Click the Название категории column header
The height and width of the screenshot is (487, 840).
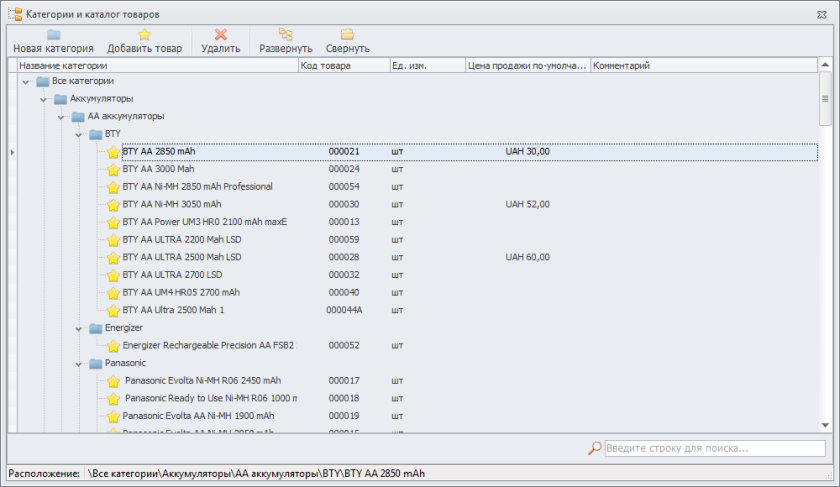point(157,66)
